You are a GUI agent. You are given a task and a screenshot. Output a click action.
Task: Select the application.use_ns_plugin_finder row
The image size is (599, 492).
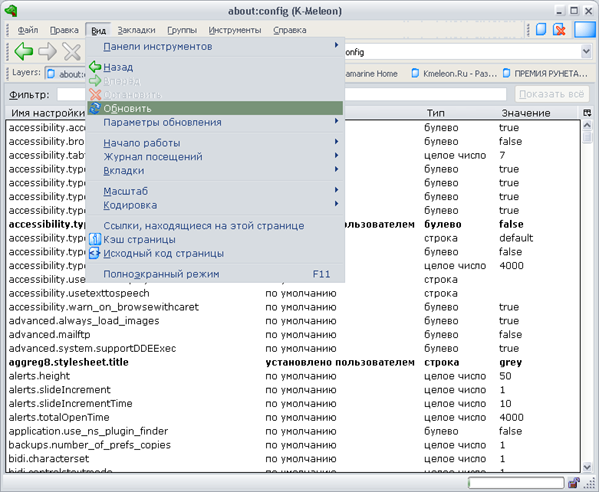pyautogui.click(x=293, y=431)
